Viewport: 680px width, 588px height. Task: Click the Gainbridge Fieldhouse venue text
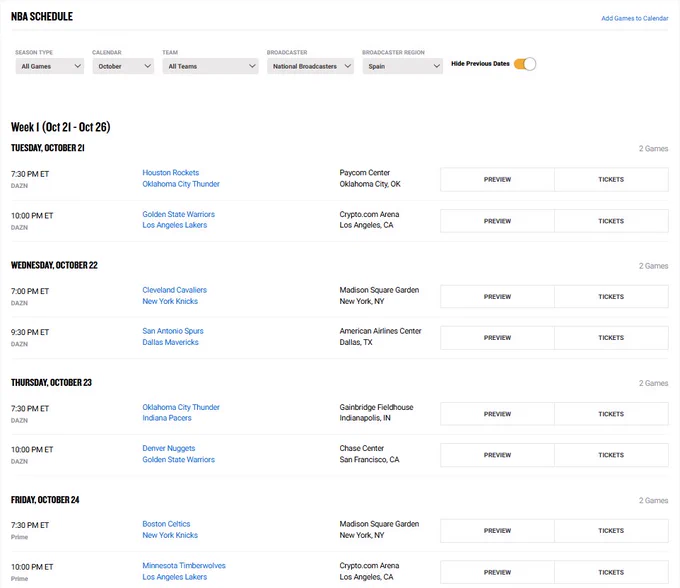(376, 407)
